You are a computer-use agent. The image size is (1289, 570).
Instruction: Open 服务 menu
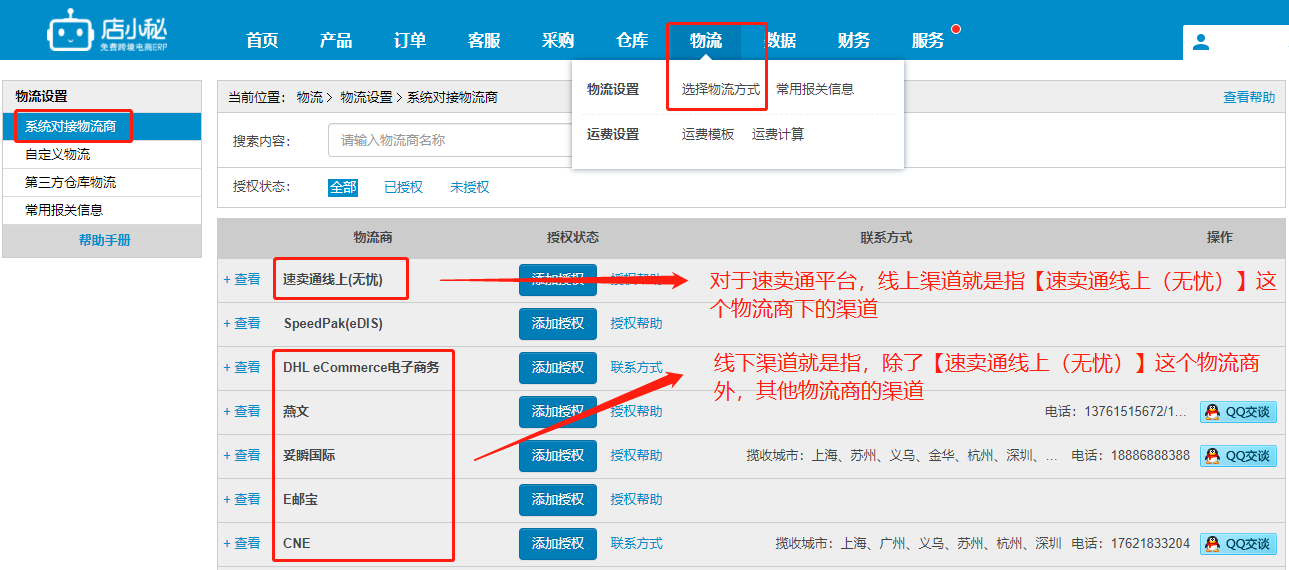coord(928,40)
